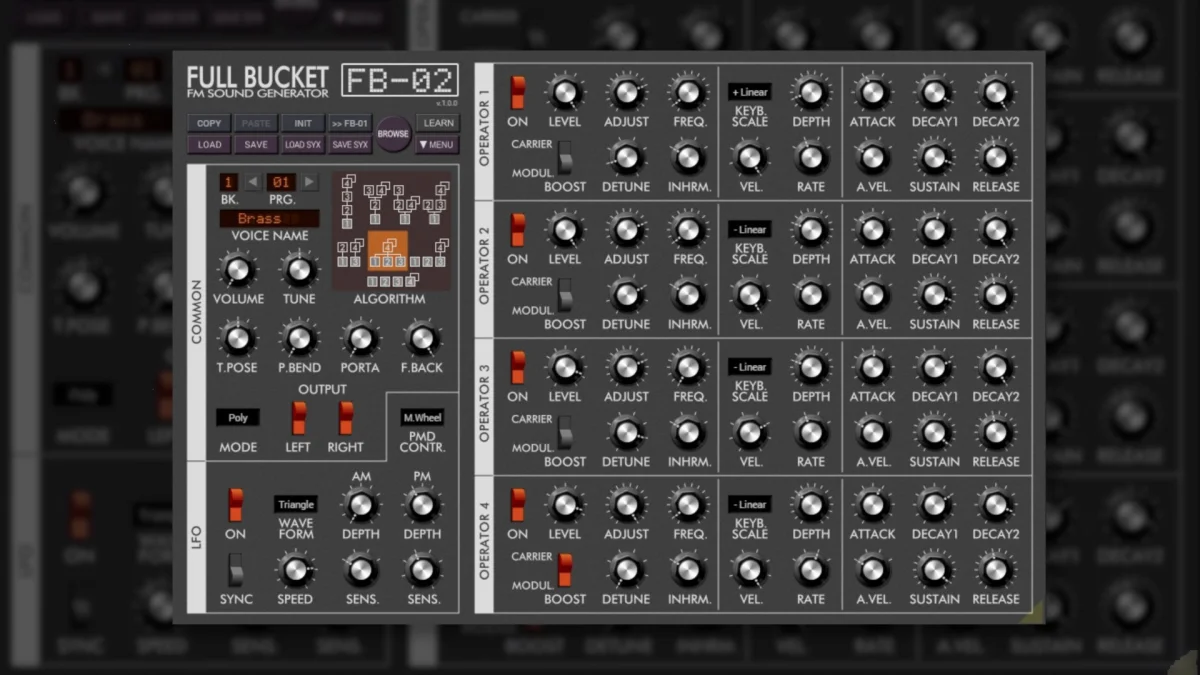Screen dimensions: 1200x675
Task: Click the LOAD button
Action: click(x=209, y=145)
